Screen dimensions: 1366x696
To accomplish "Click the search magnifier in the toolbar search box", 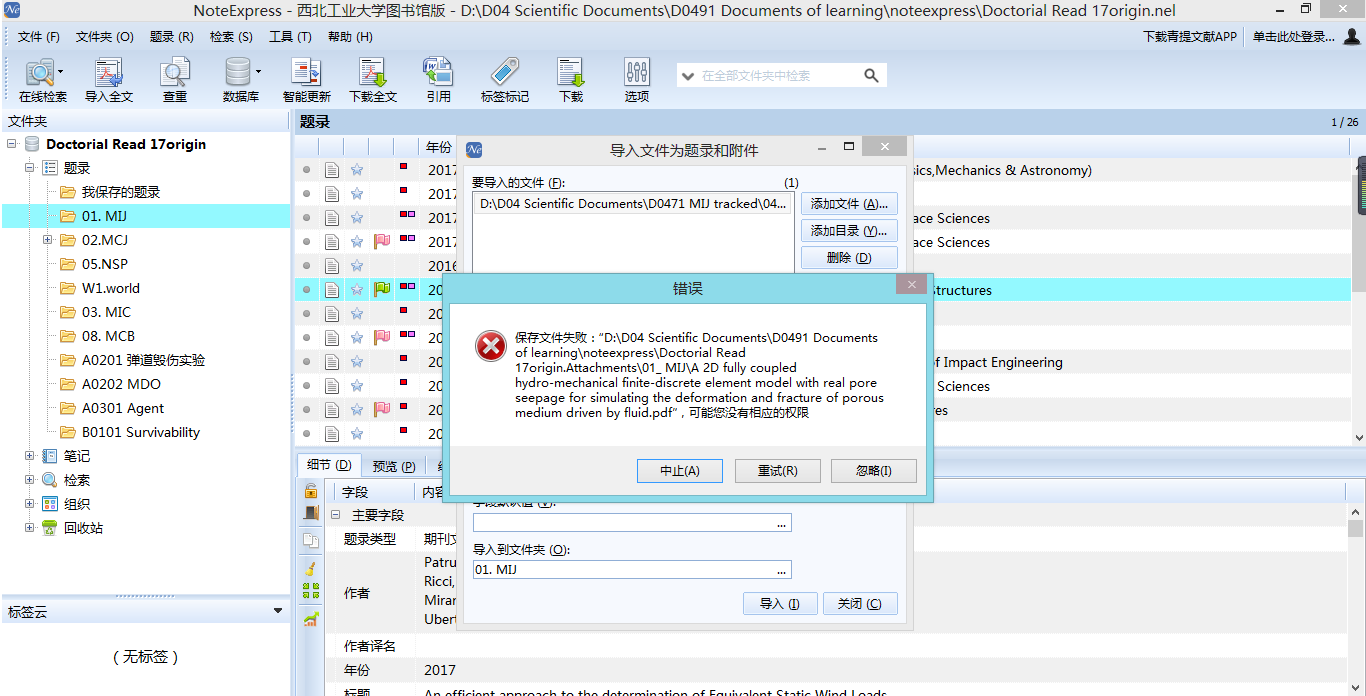I will click(x=871, y=75).
